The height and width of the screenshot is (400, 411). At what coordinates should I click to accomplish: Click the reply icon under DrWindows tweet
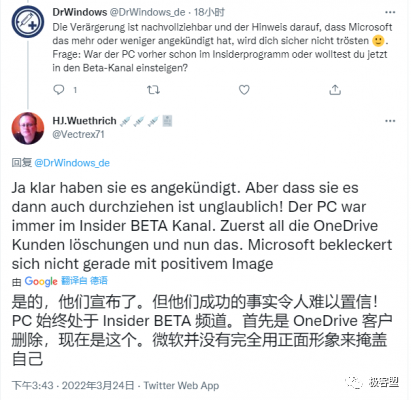(x=59, y=90)
